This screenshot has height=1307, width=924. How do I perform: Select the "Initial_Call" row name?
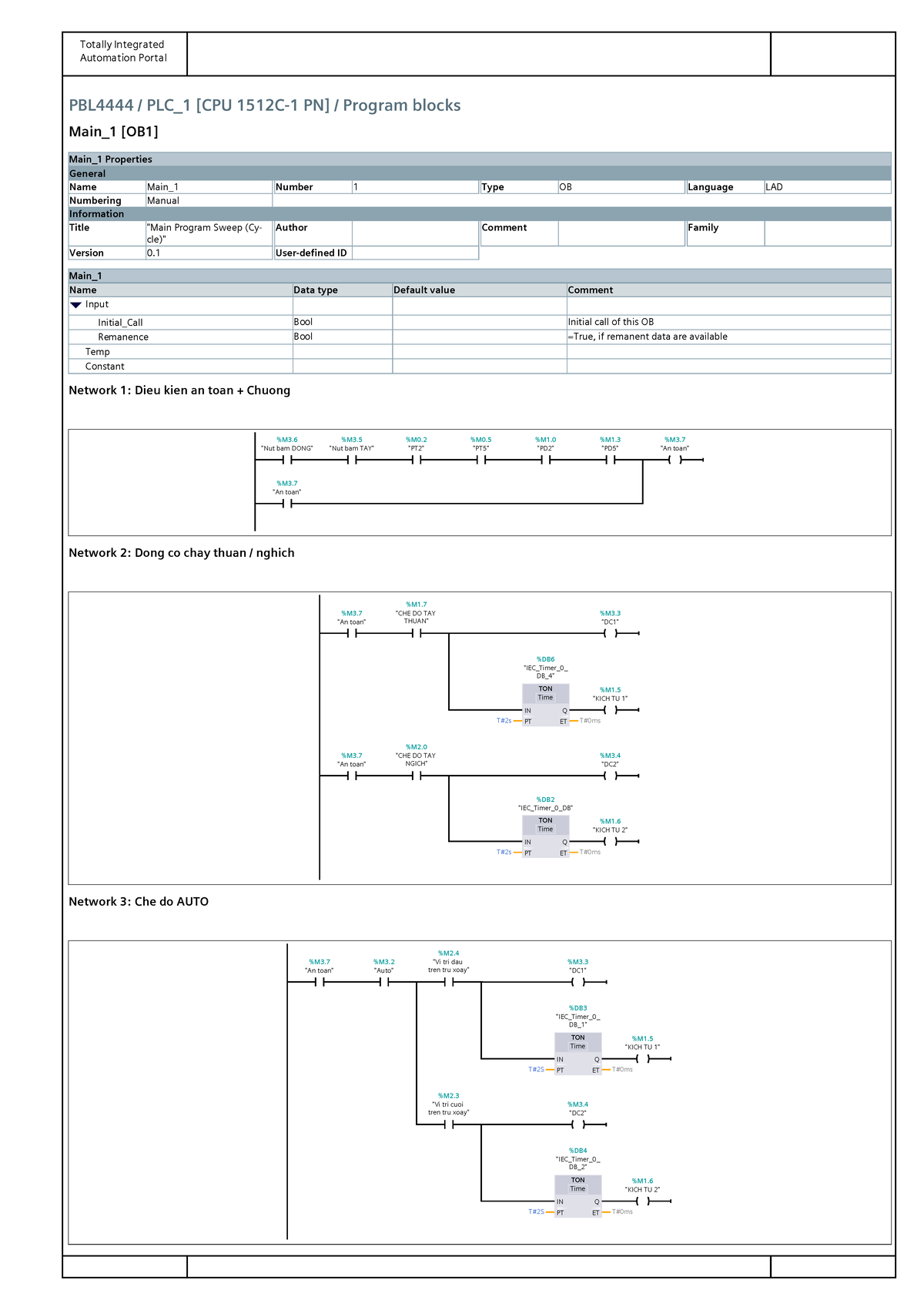coord(120,323)
